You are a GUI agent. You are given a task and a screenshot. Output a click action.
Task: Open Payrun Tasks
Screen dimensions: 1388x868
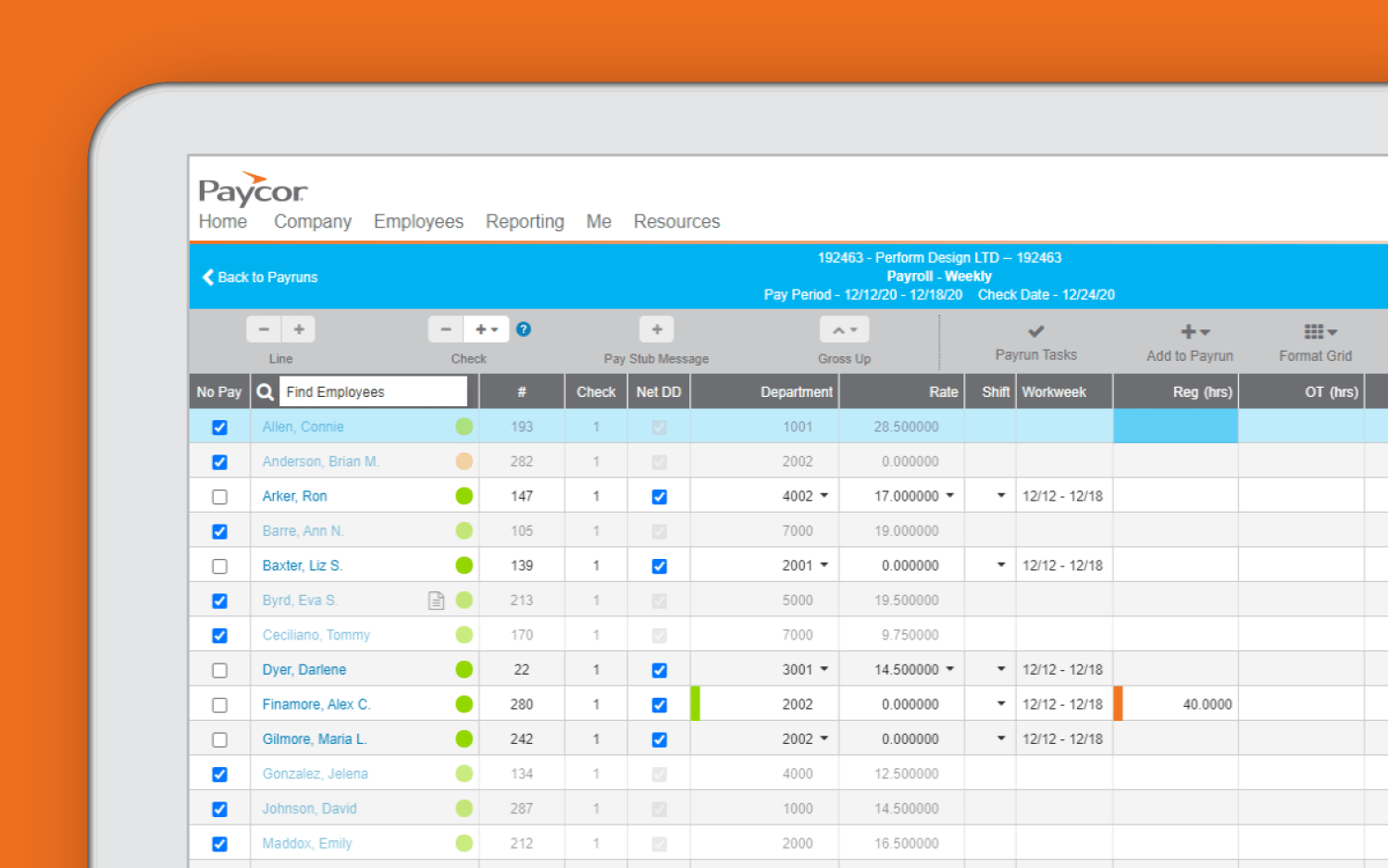(x=1036, y=341)
